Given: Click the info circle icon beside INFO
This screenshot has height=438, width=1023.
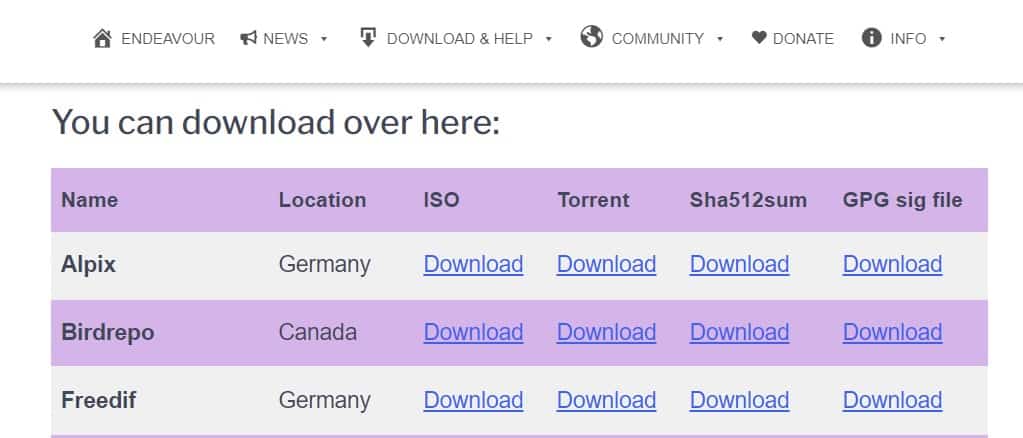Looking at the screenshot, I should [872, 38].
